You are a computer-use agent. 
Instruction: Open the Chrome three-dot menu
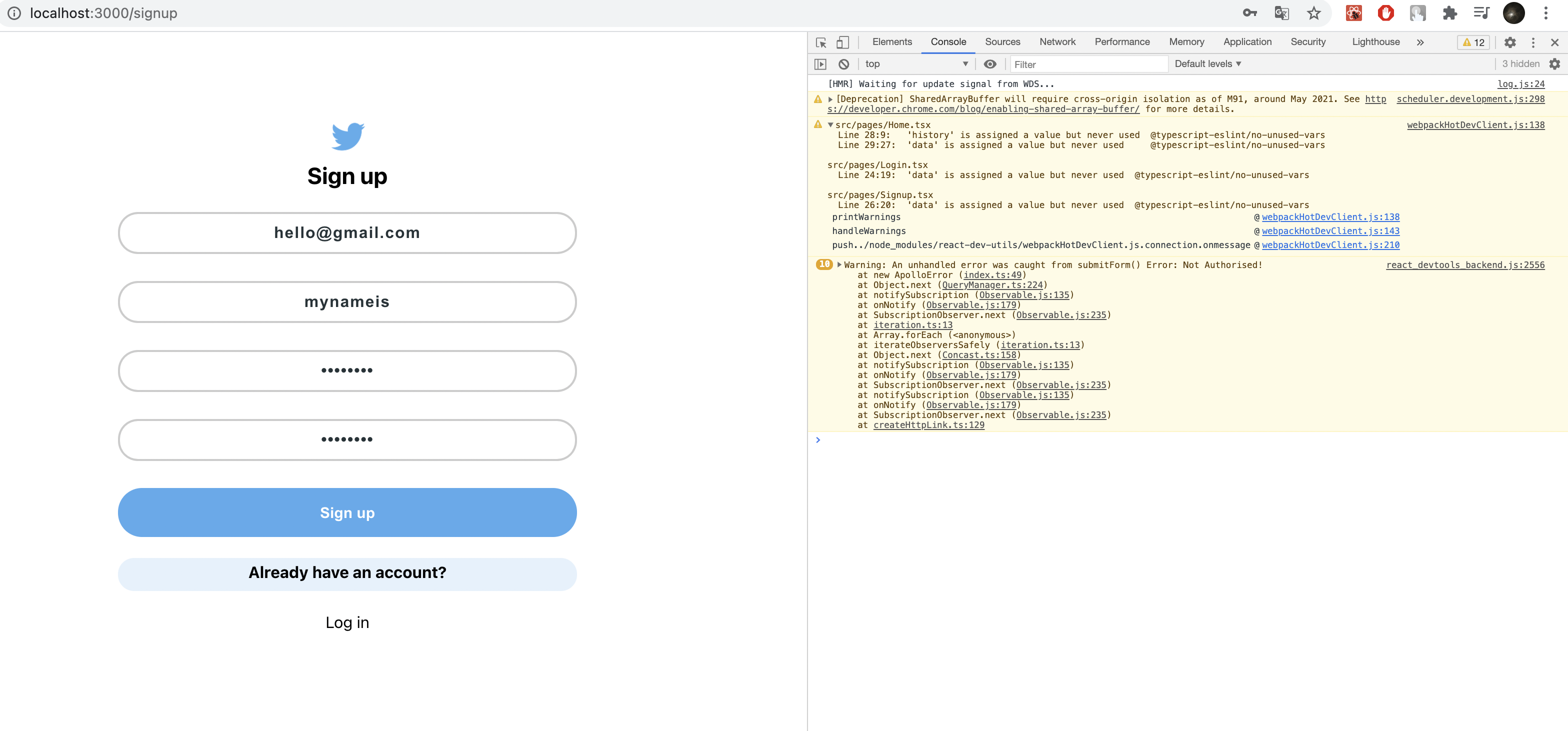(x=1546, y=13)
